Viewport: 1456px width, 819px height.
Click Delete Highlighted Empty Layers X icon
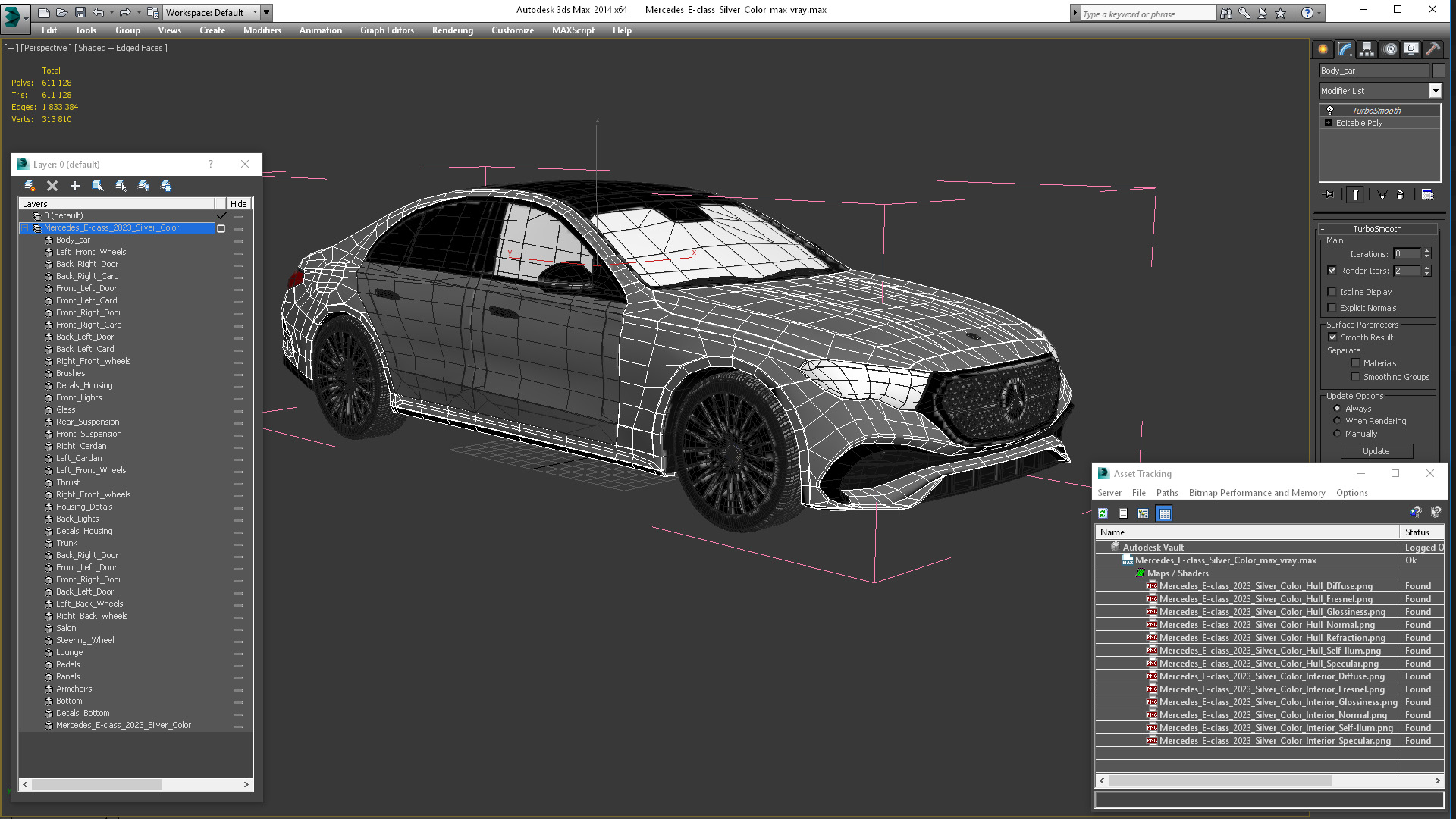coord(52,186)
